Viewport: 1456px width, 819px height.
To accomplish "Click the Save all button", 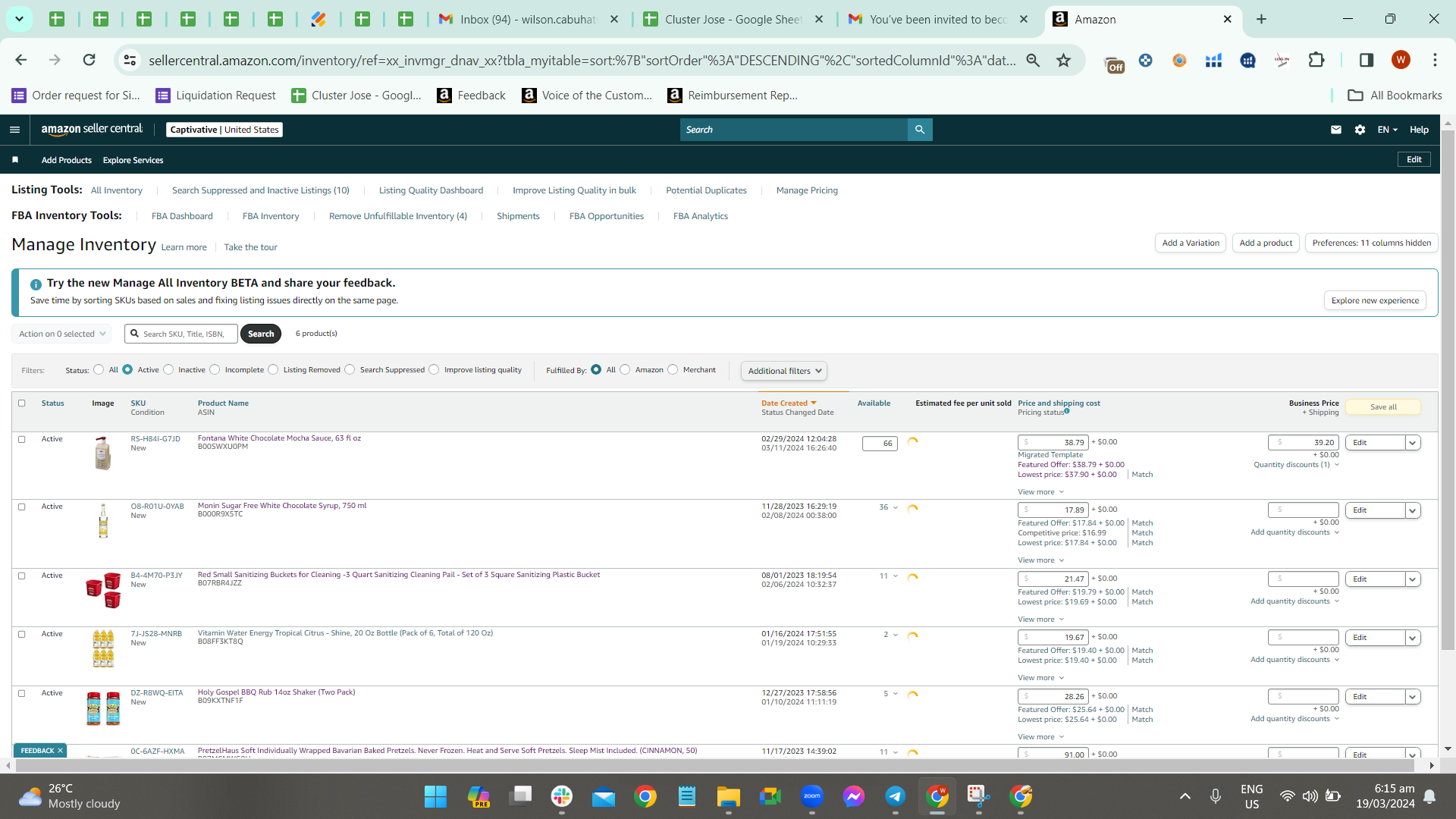I will [x=1383, y=407].
